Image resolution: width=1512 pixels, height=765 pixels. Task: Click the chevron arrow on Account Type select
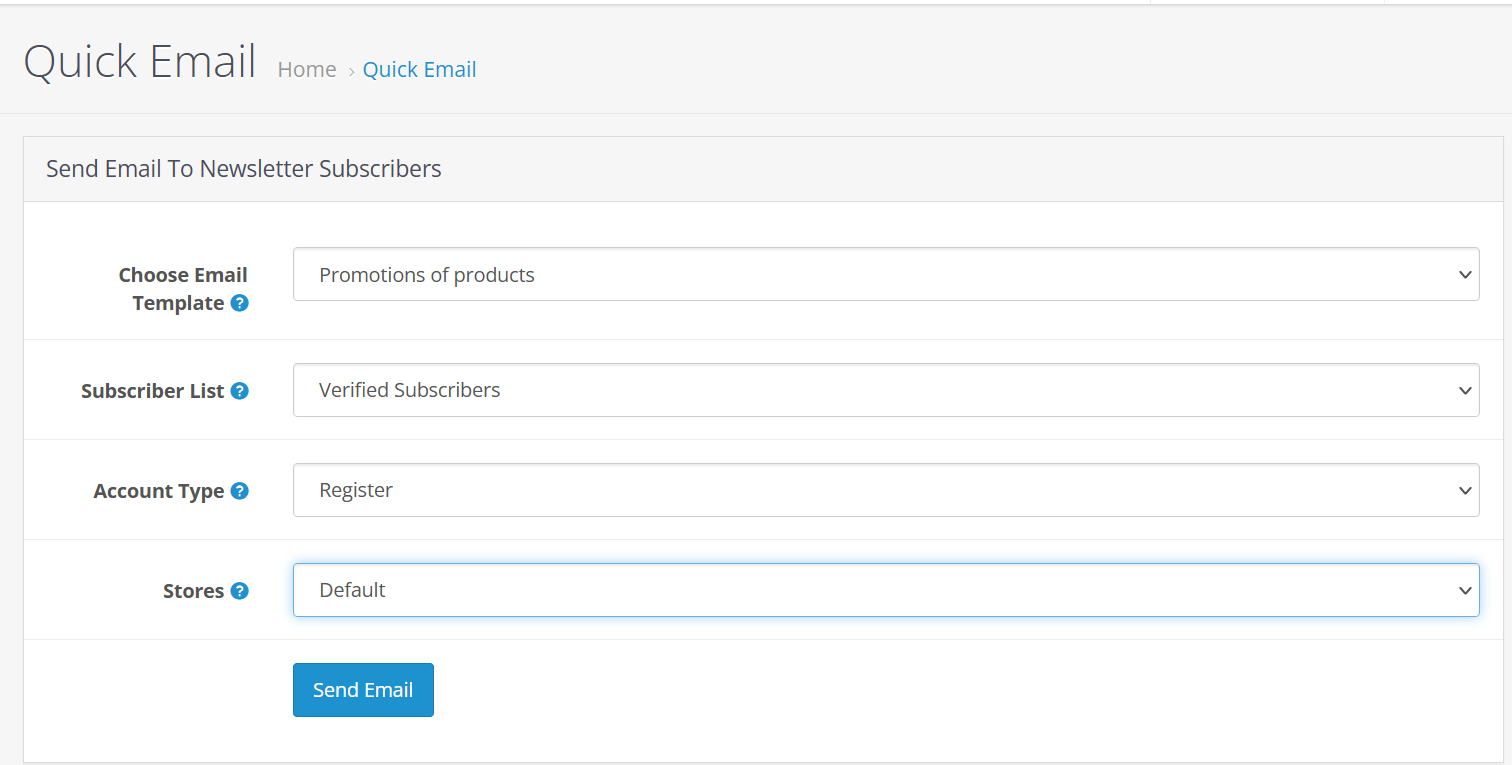1465,490
